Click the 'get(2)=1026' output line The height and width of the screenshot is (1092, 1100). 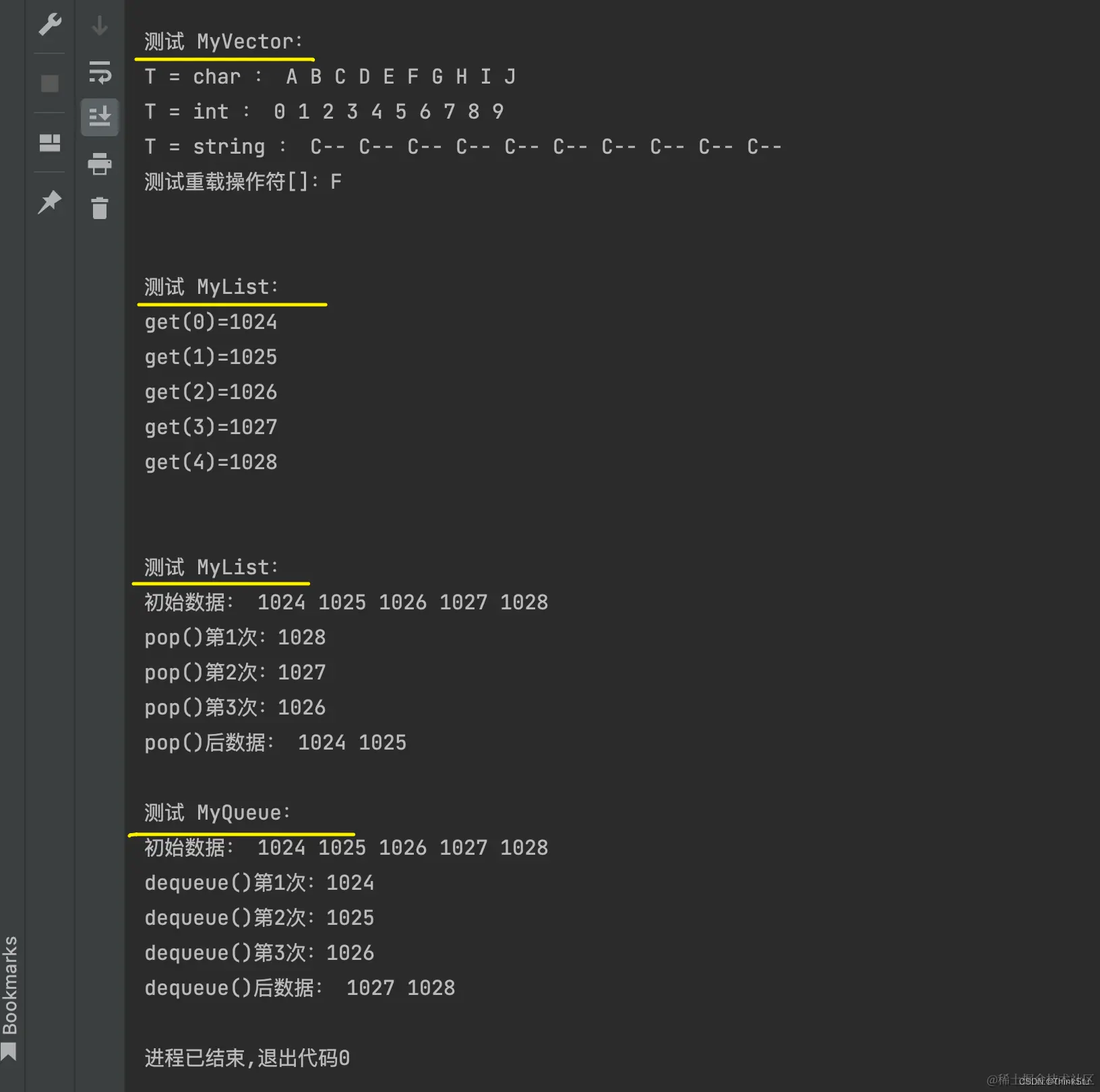(211, 392)
